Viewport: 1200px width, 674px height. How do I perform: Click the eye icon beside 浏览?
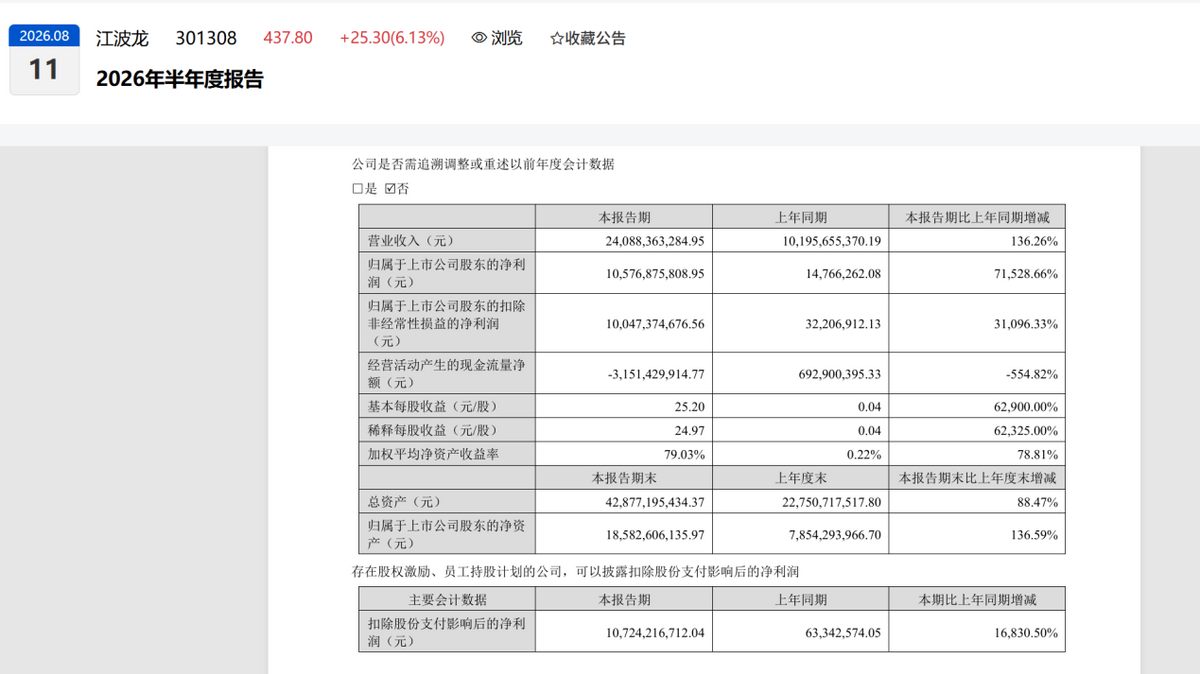click(x=479, y=38)
